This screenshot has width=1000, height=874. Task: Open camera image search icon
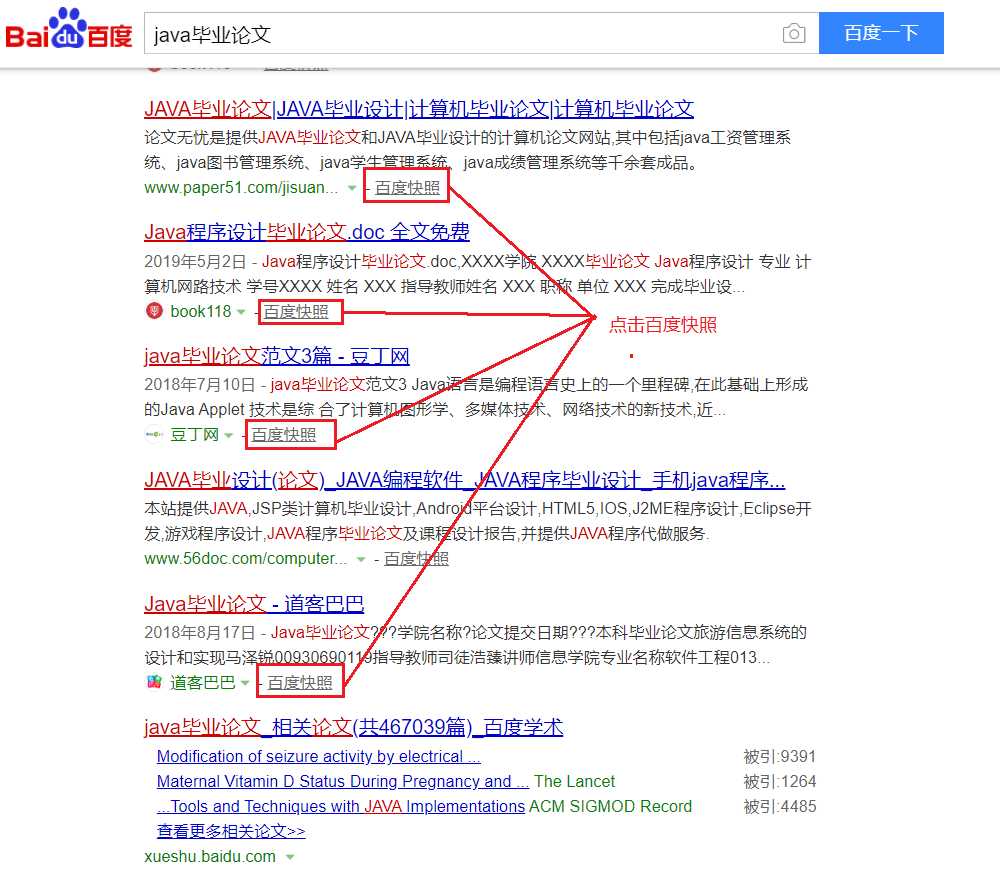tap(793, 33)
